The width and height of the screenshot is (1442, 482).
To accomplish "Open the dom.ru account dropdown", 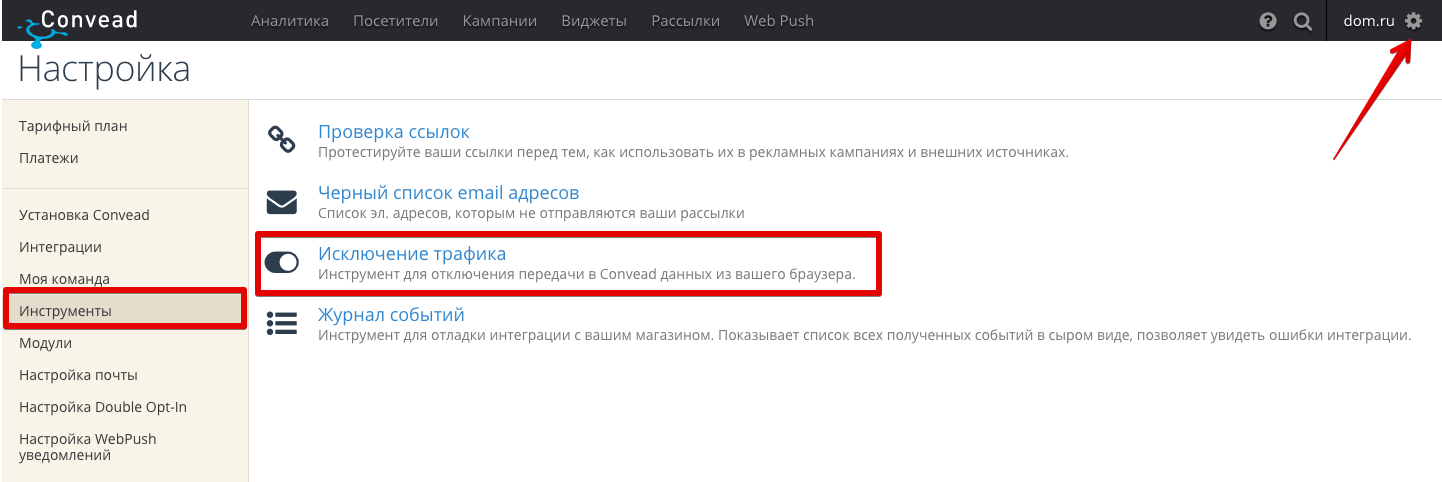I will pyautogui.click(x=1368, y=21).
